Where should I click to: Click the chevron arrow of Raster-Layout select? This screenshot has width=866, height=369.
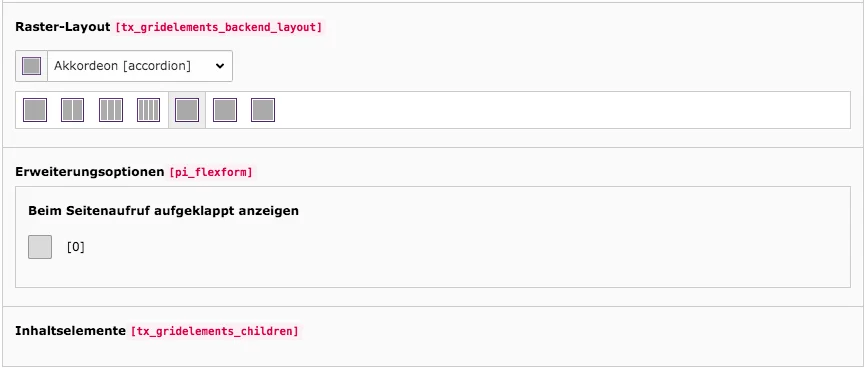click(220, 66)
